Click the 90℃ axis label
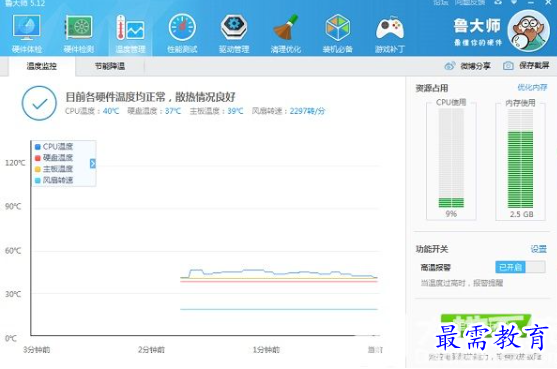The height and width of the screenshot is (369, 557). (13, 206)
